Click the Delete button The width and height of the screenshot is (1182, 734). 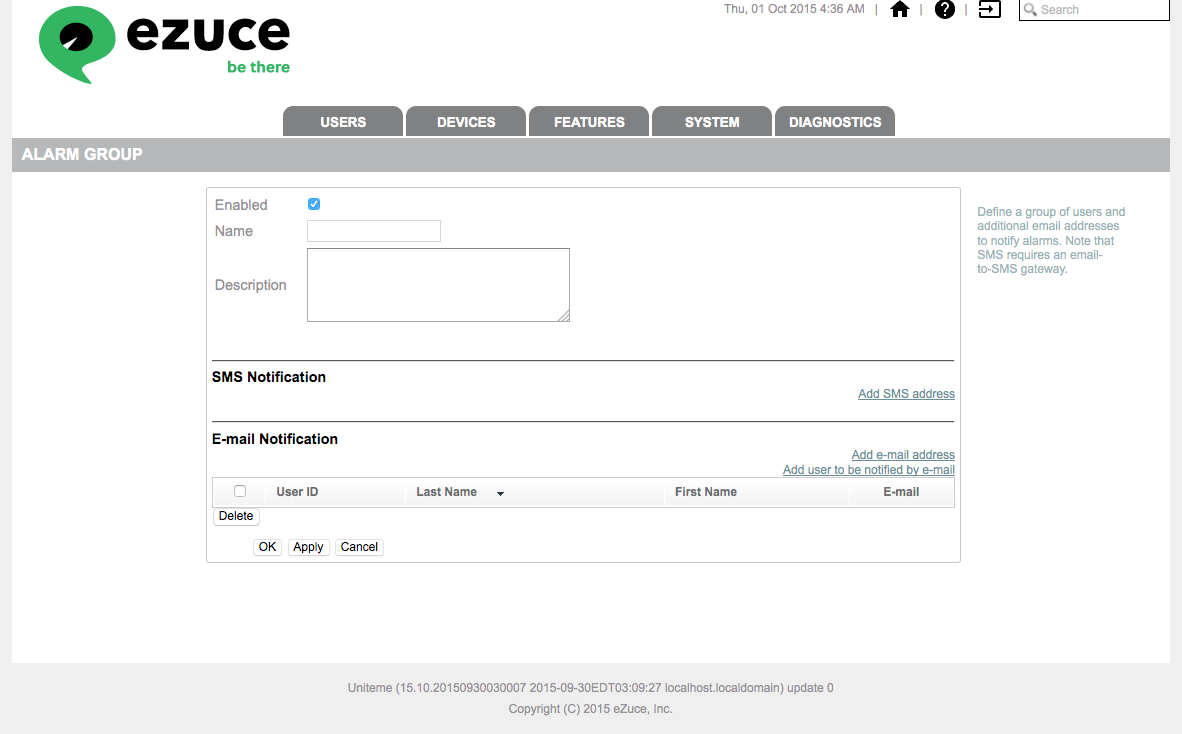click(x=236, y=516)
